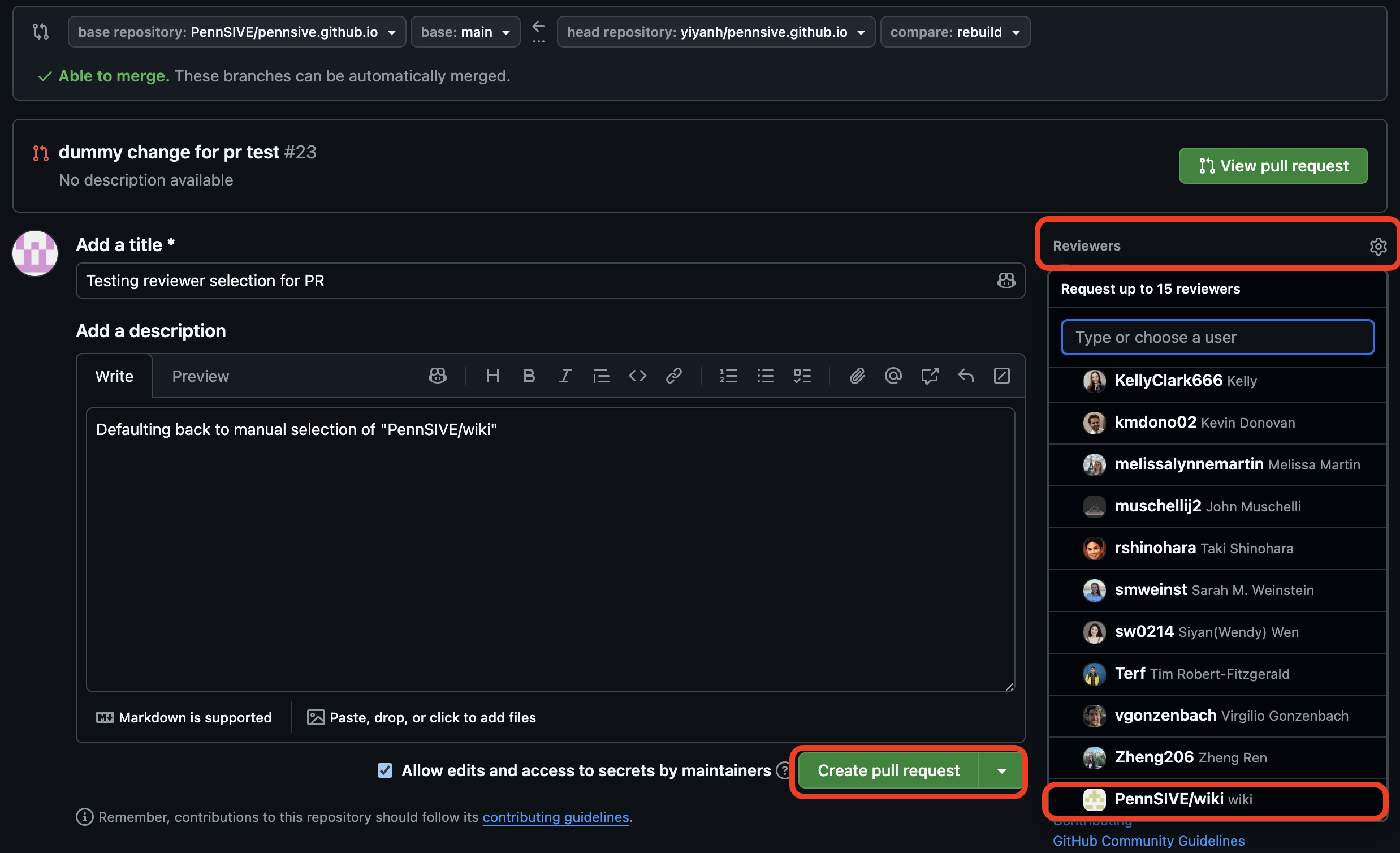The image size is (1400, 853).
Task: Toggle Allow edits by maintainers checkbox
Action: (x=384, y=770)
